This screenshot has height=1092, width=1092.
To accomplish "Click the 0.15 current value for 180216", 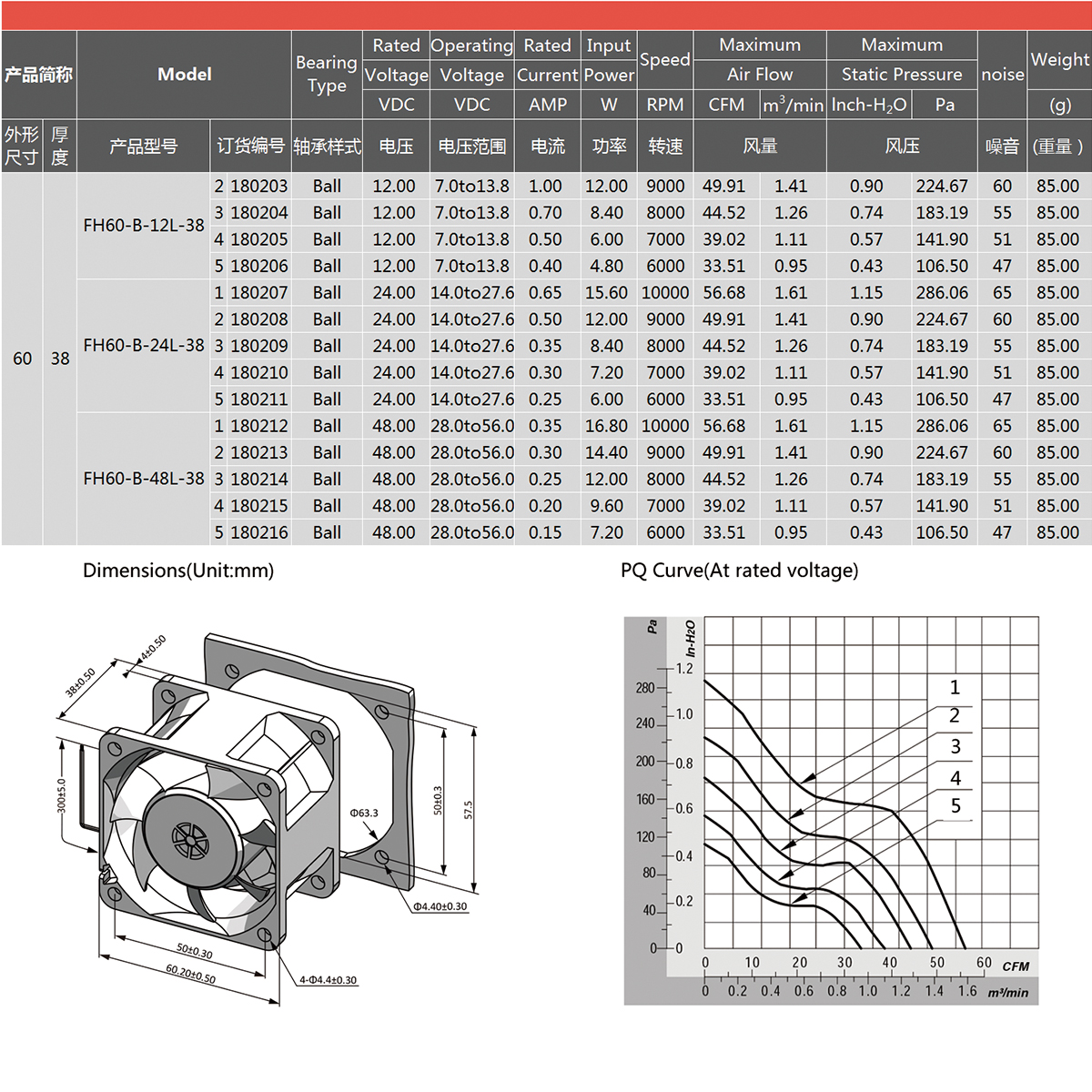I will 545,532.
